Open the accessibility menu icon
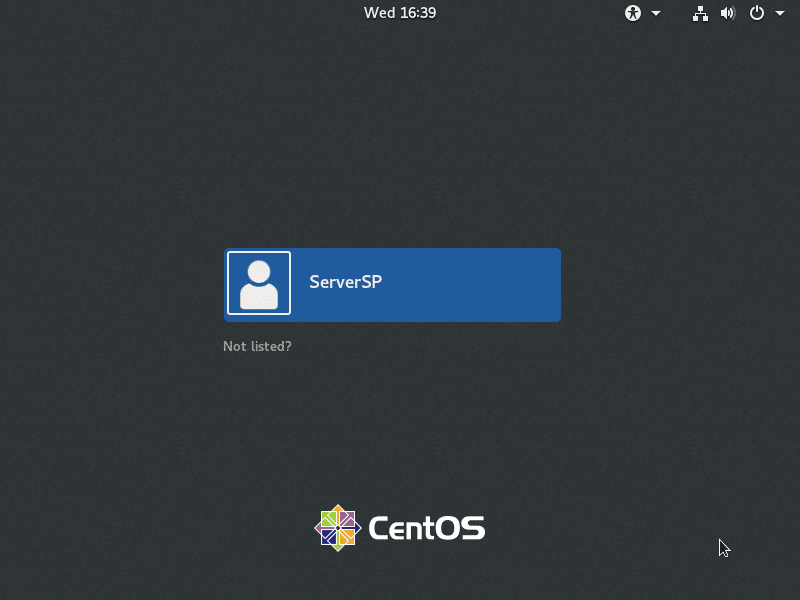The image size is (800, 600). point(632,13)
